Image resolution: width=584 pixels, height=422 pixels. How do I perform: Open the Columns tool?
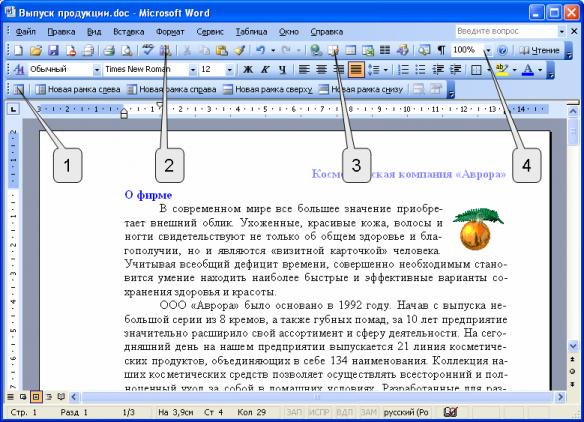point(385,50)
